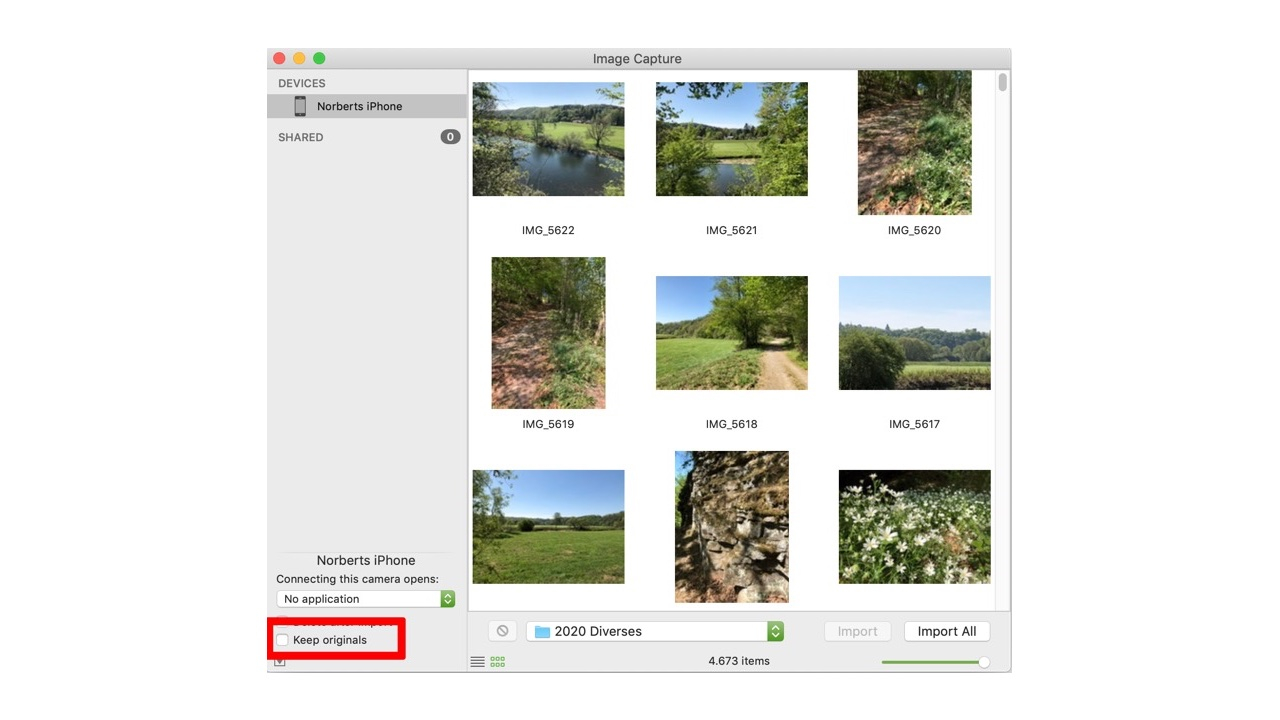Viewport: 1280px width, 720px height.
Task: Enable the Keep originals checkbox
Action: [283, 640]
